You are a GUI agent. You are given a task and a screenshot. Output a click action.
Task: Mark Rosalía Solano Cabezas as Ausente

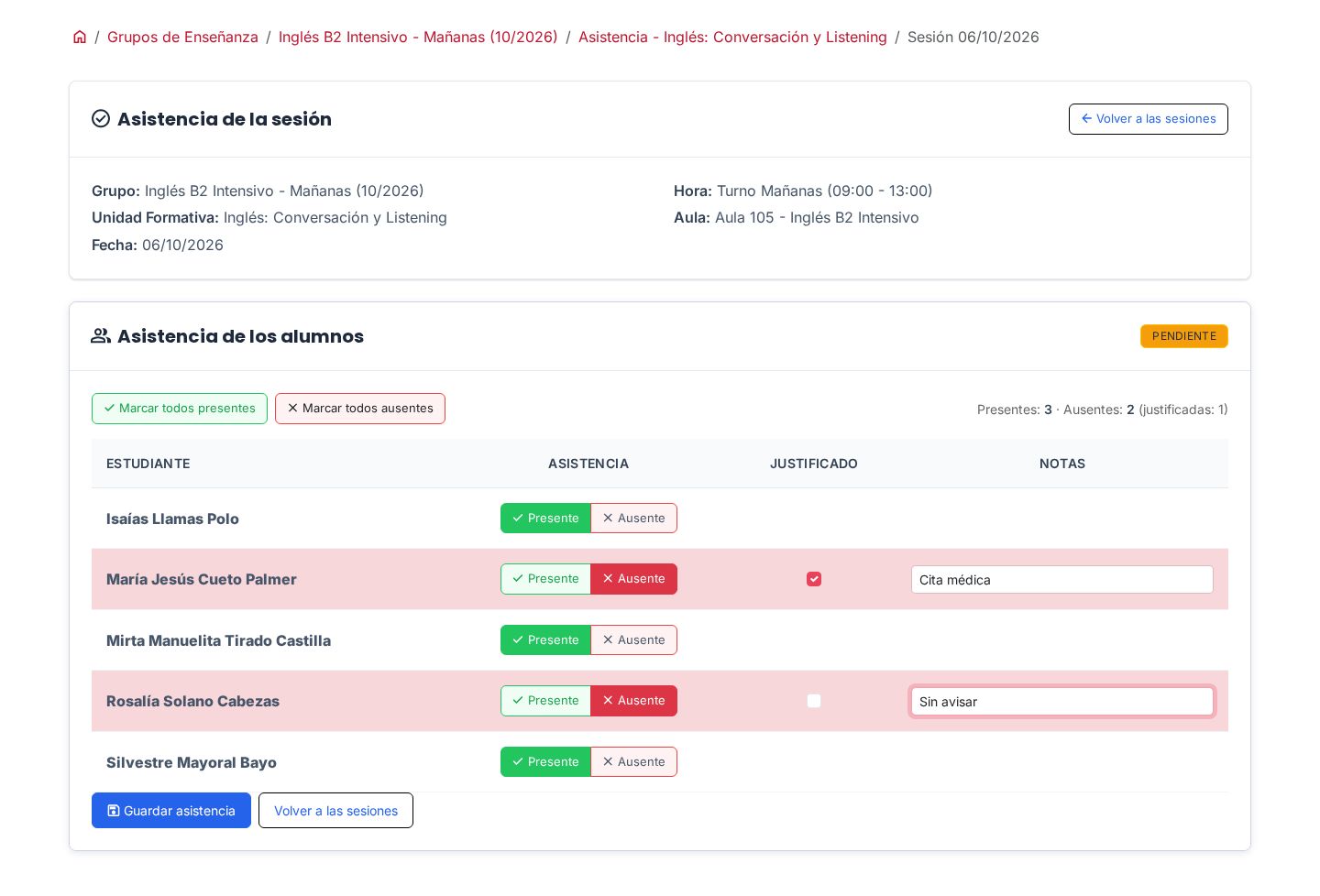pos(633,701)
